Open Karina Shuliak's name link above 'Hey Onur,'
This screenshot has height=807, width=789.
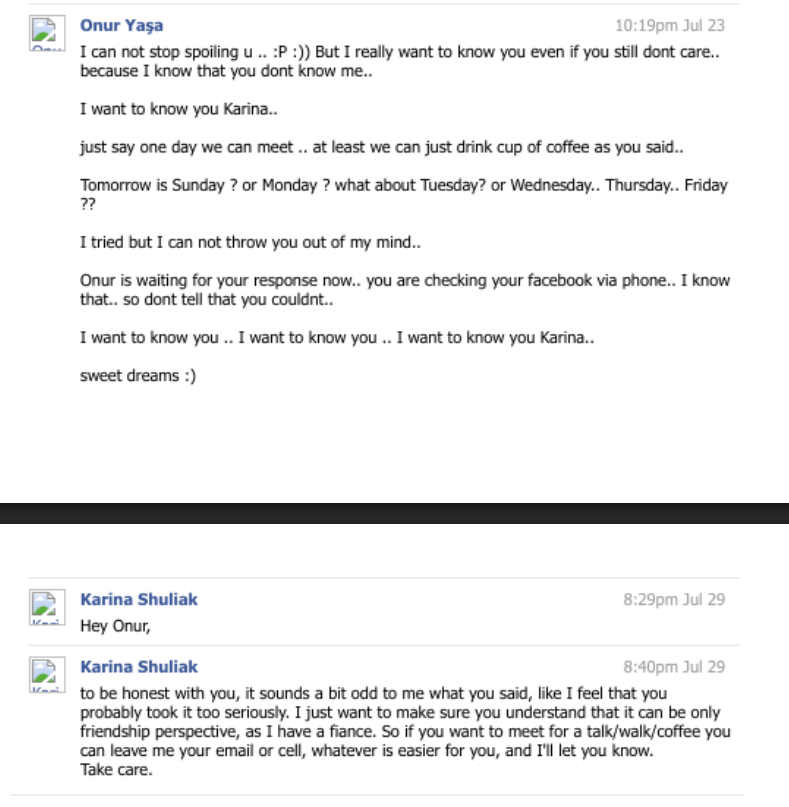click(x=138, y=599)
